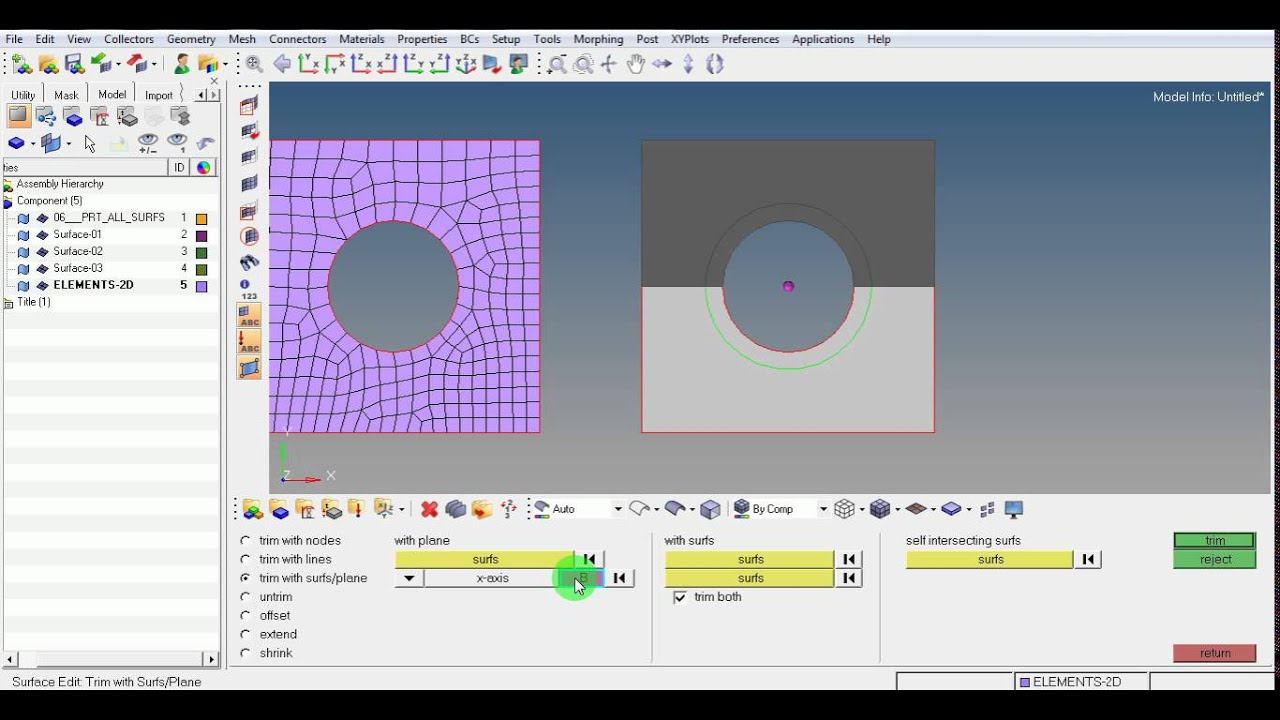Click the user profile person icon

(x=182, y=64)
